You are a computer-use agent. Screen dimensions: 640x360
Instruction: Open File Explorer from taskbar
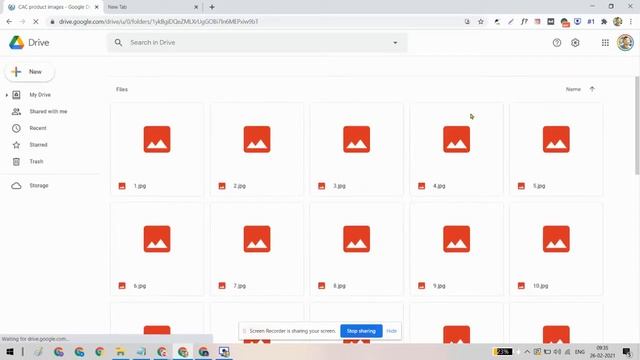coord(120,352)
